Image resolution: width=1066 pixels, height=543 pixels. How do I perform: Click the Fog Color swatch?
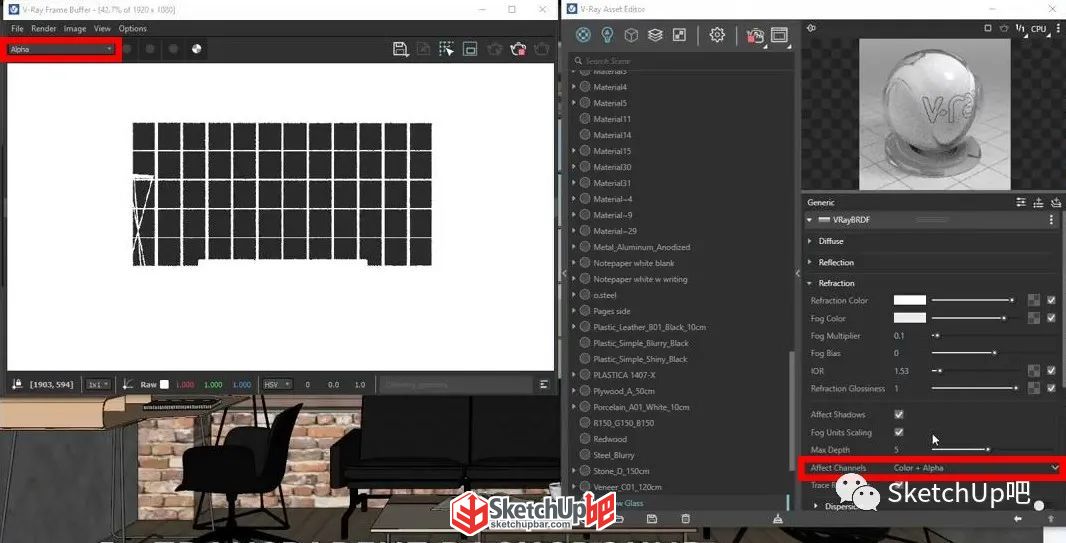910,318
